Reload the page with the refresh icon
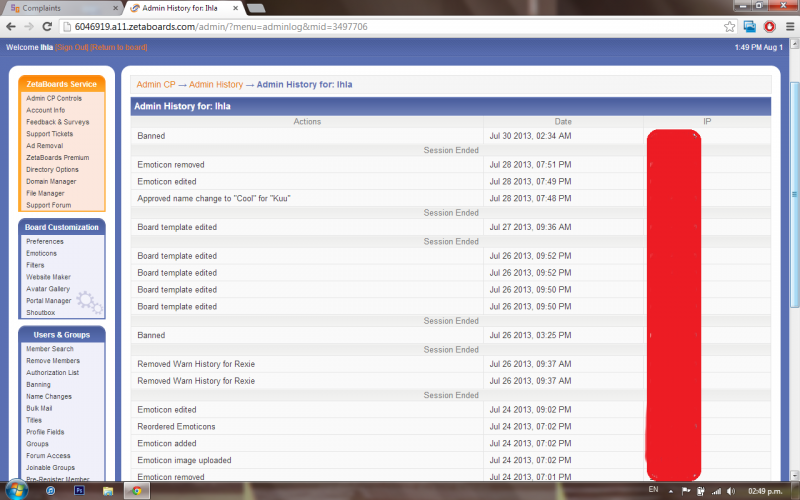The height and width of the screenshot is (500, 800). pyautogui.click(x=48, y=26)
